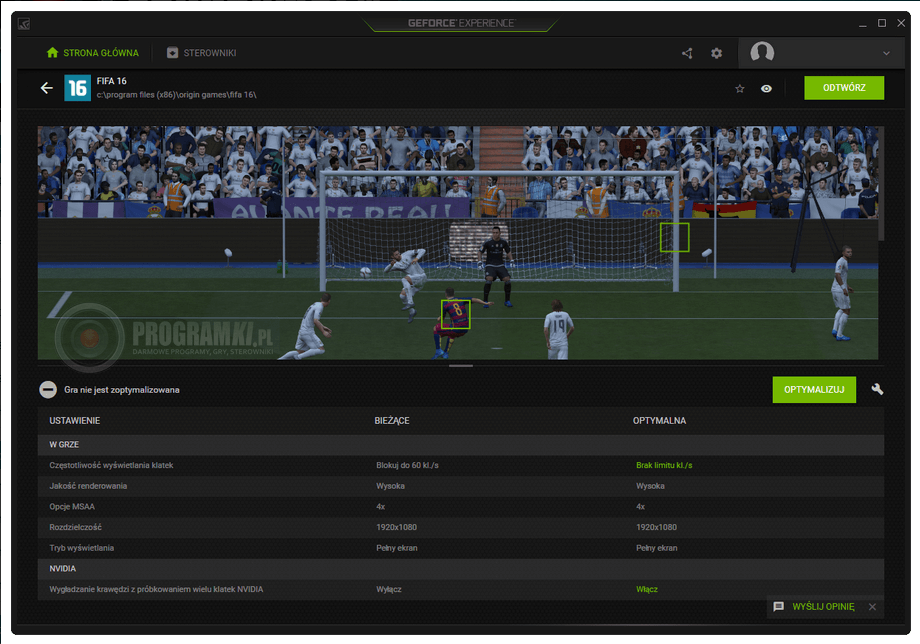Open custom settings via the wrench icon
The image size is (920, 644).
tap(877, 389)
